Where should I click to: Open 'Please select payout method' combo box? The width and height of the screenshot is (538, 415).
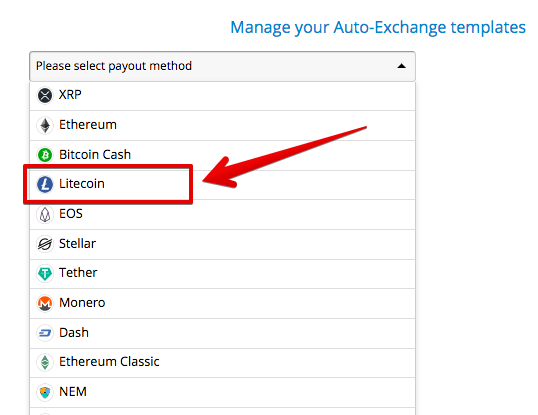click(x=222, y=66)
